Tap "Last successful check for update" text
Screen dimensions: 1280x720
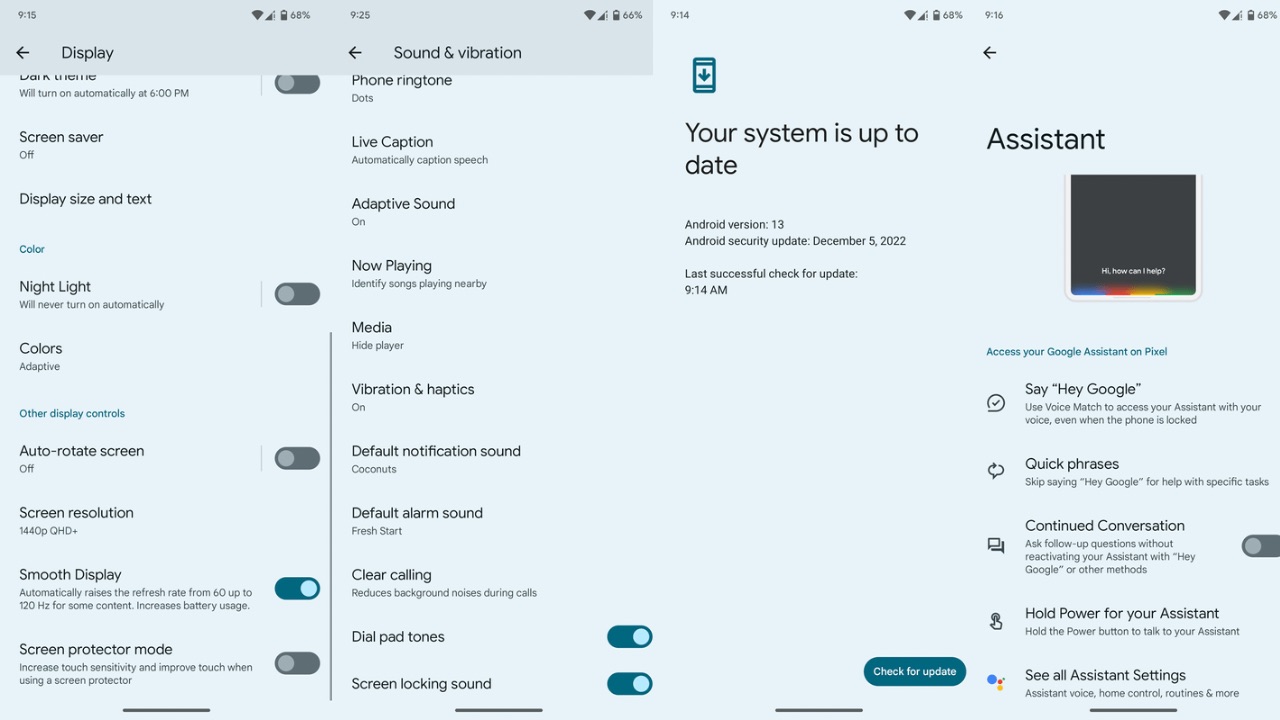pyautogui.click(x=771, y=274)
